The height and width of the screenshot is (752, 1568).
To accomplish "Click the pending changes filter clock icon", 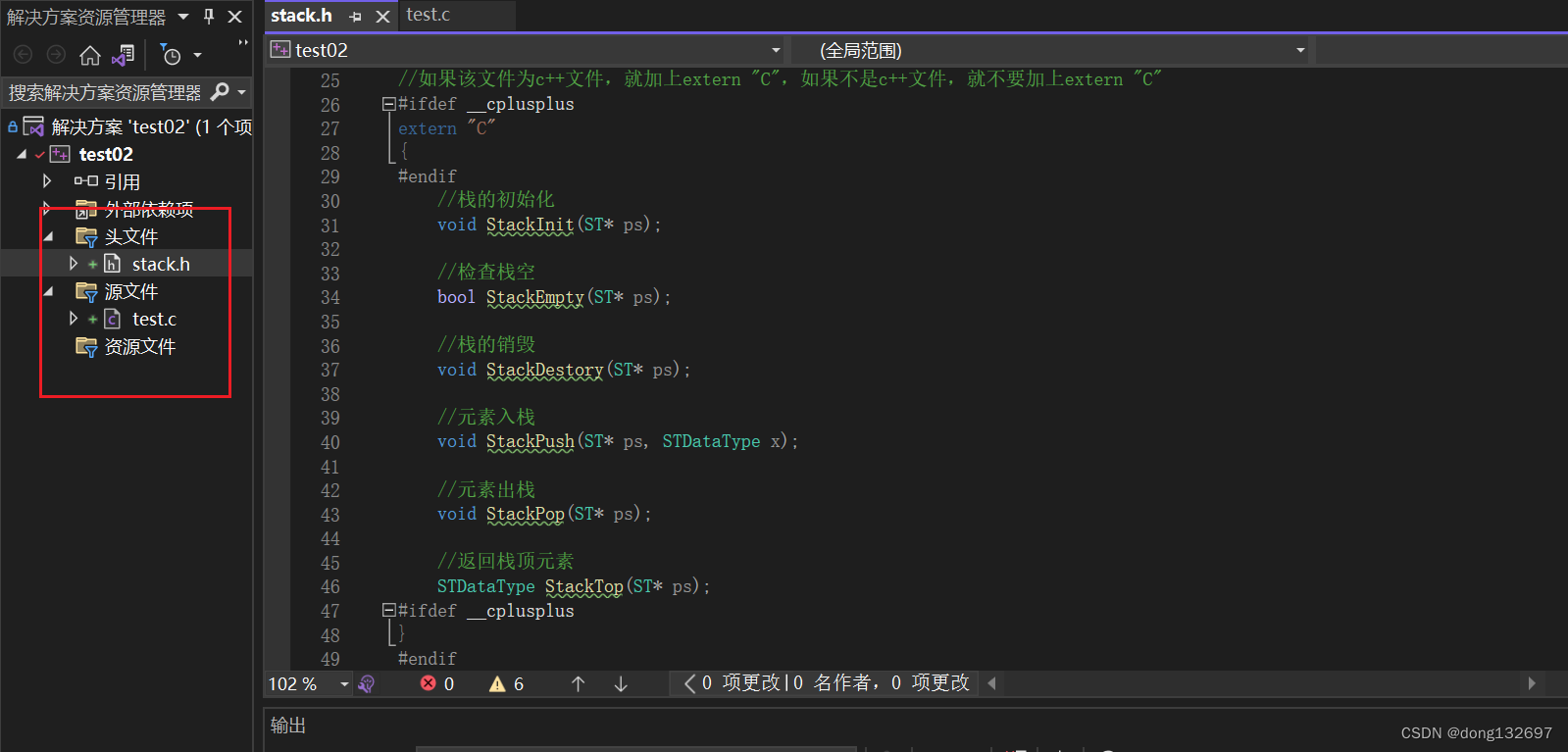I will point(171,55).
